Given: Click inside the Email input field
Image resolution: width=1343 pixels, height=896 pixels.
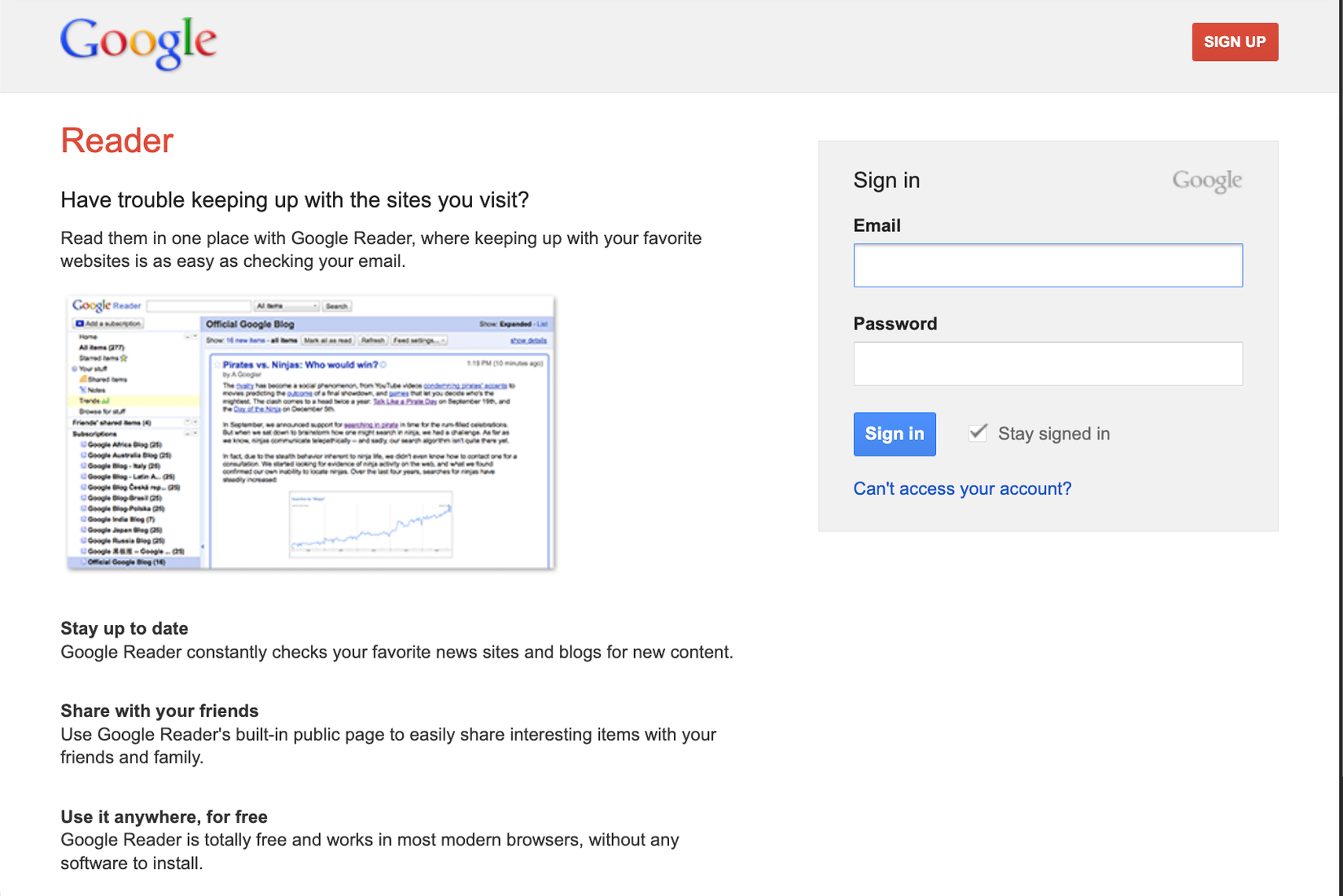Looking at the screenshot, I should click(x=1048, y=265).
